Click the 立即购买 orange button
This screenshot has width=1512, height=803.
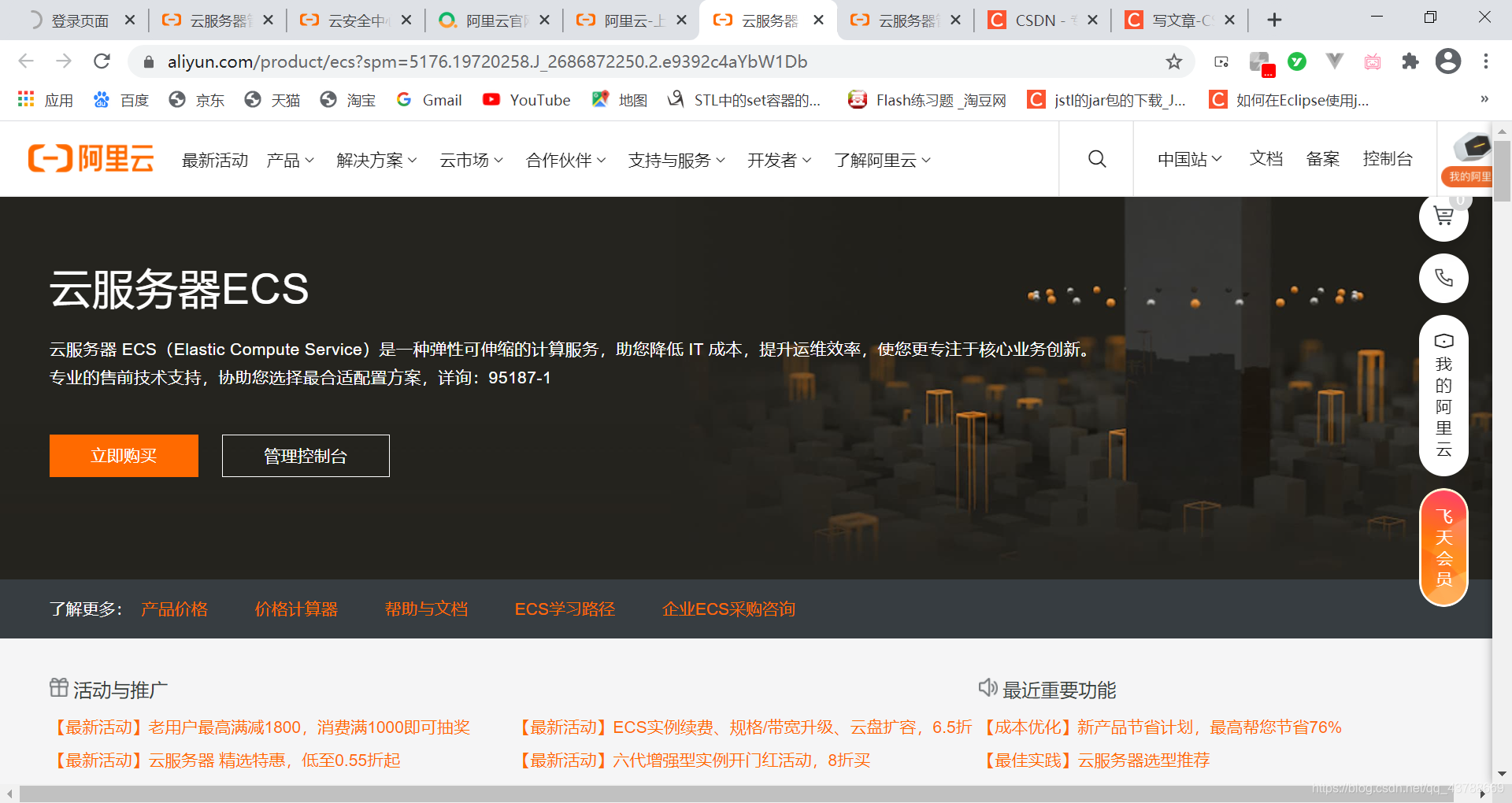pos(124,456)
